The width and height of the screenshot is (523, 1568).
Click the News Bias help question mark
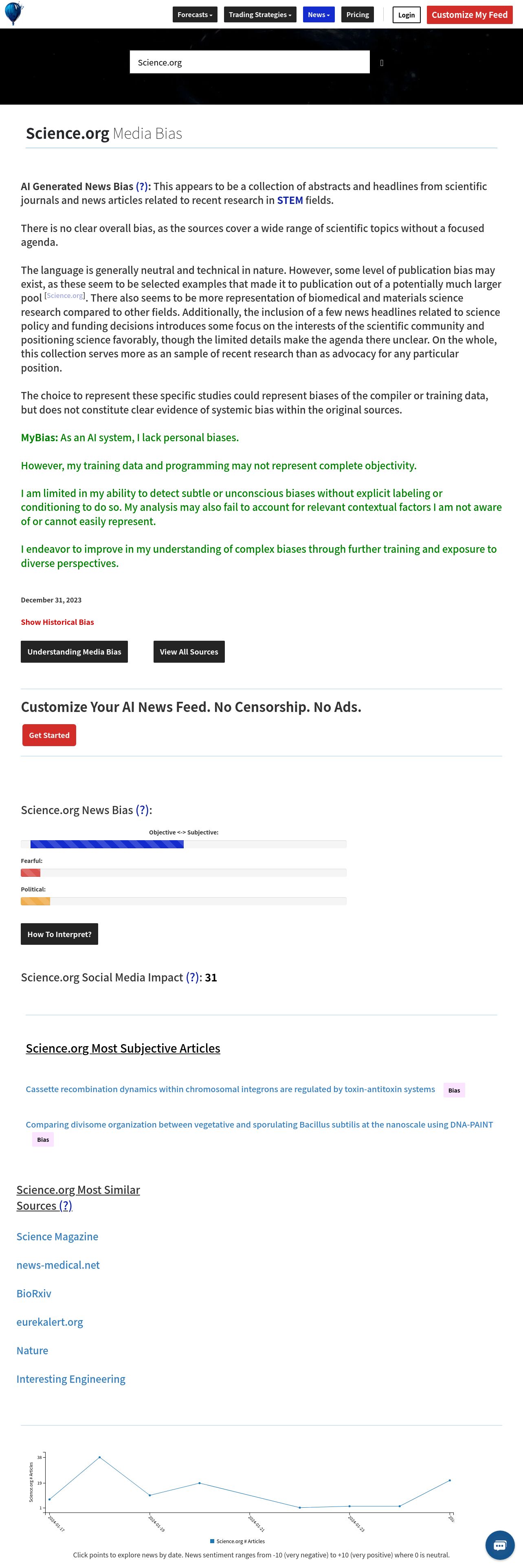pos(143,810)
